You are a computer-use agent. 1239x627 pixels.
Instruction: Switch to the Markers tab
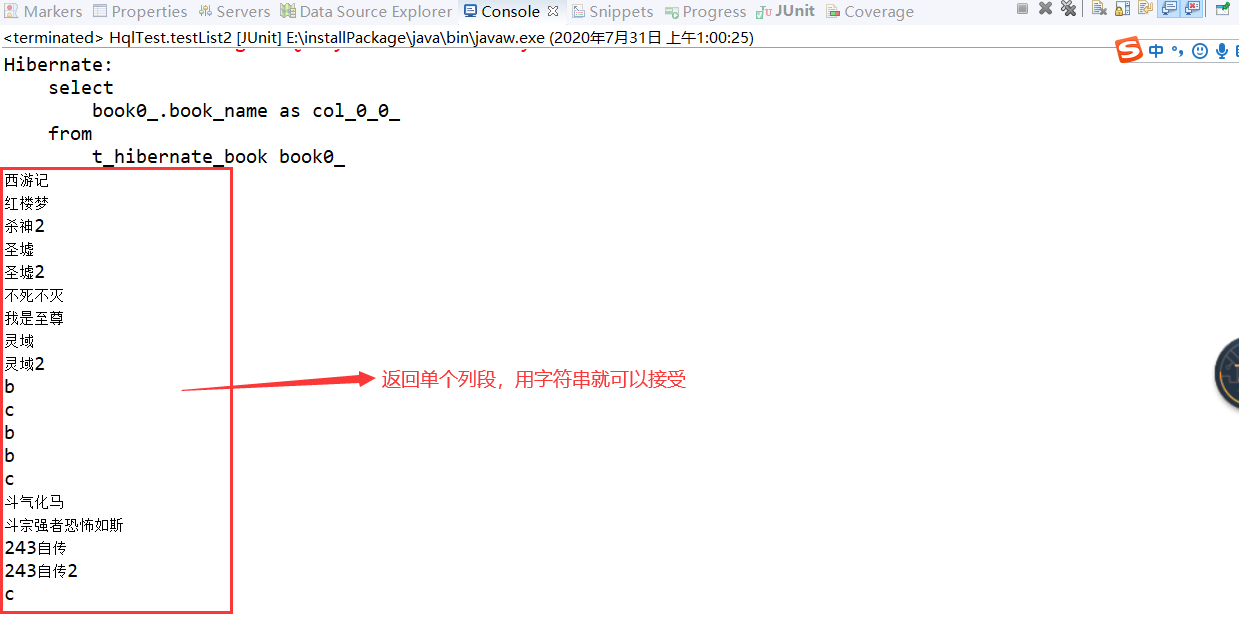click(x=44, y=11)
